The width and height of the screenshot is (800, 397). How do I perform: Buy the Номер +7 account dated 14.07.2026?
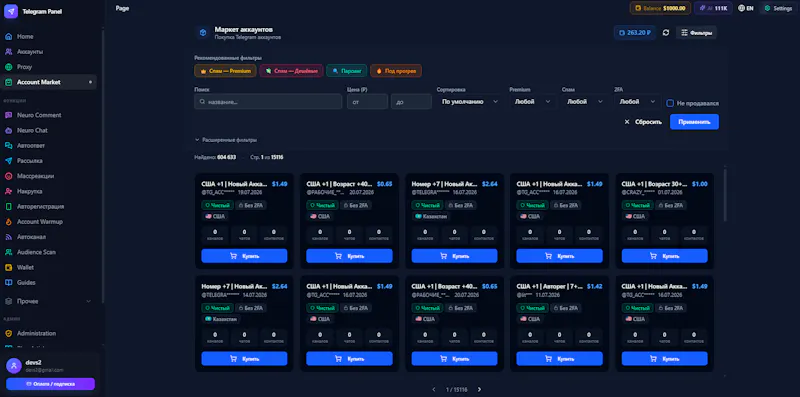(244, 359)
